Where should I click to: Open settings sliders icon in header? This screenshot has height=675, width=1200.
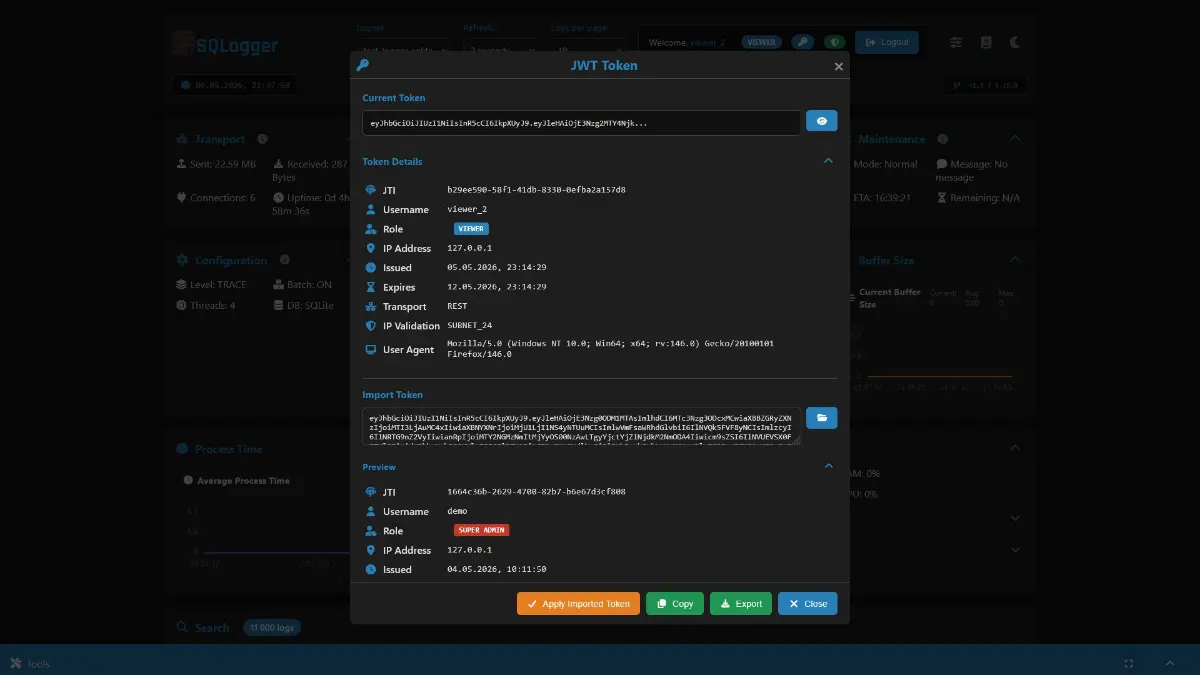(957, 42)
